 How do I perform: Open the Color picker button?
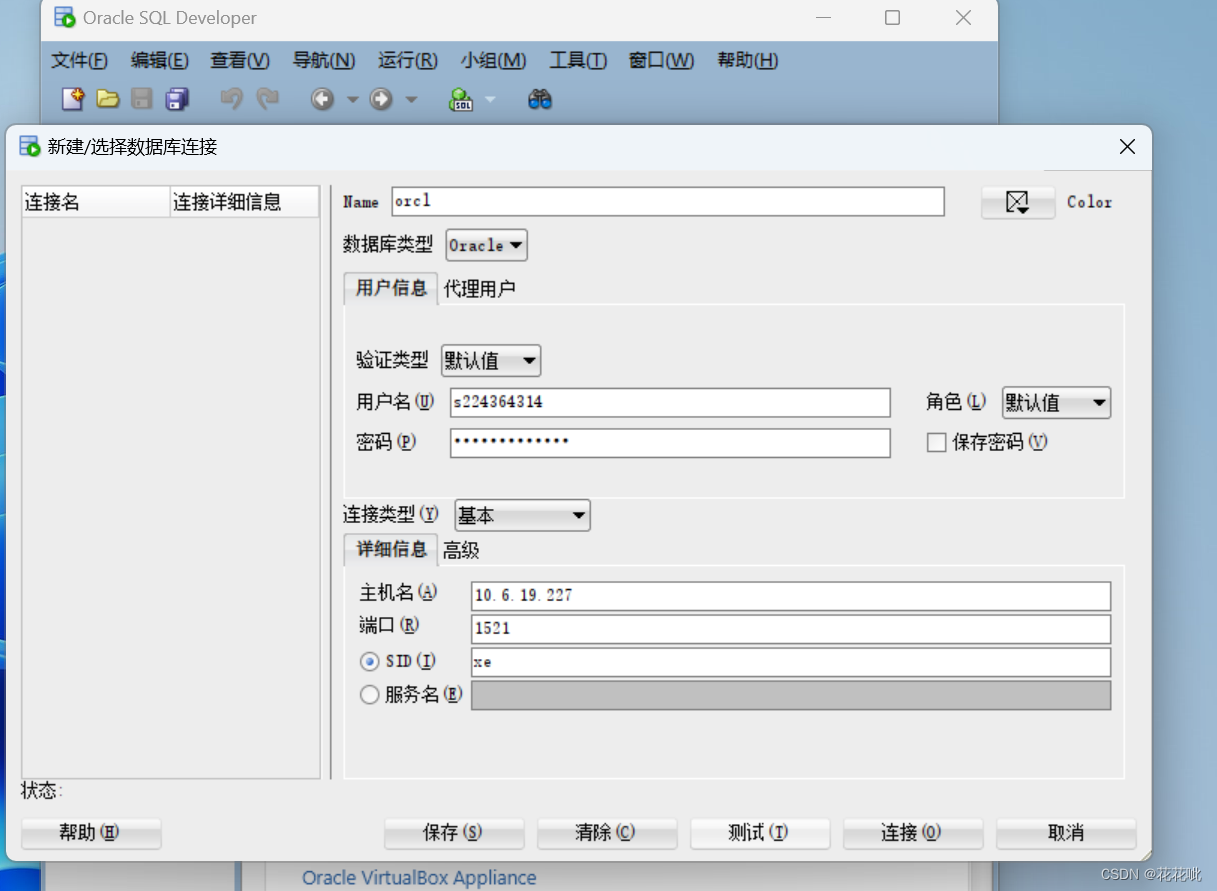point(1018,202)
